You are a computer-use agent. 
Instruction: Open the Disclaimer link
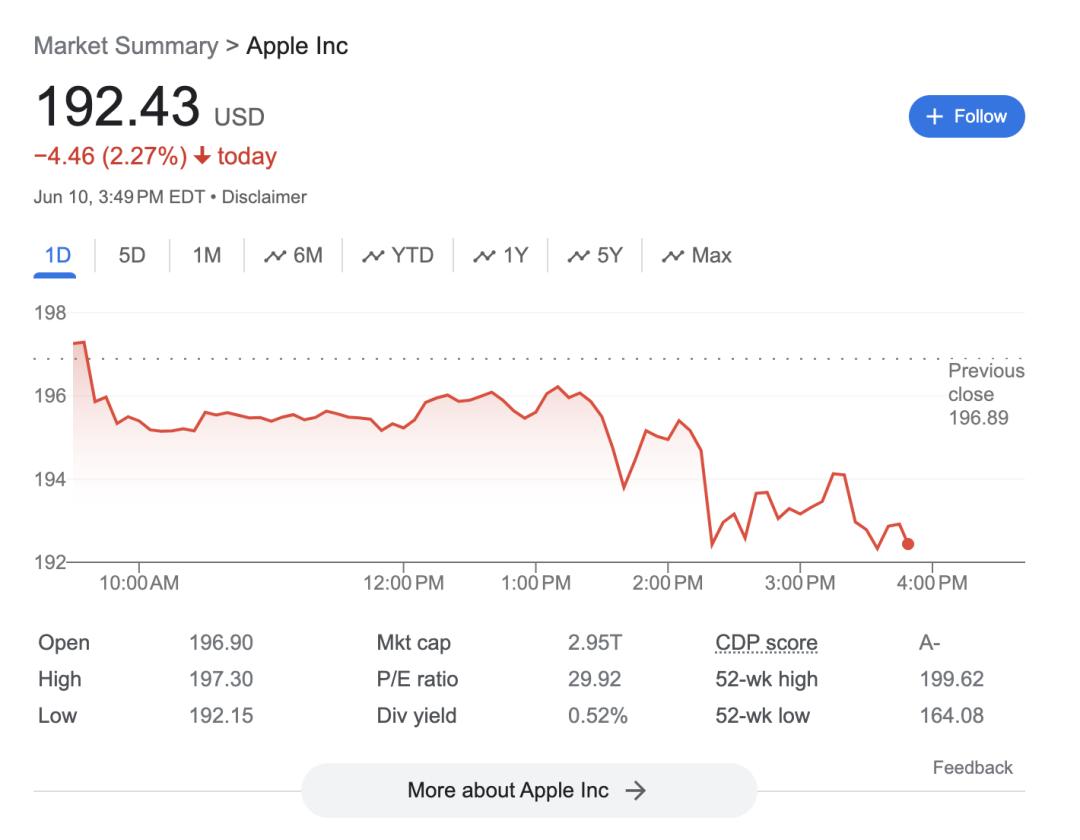pos(264,197)
